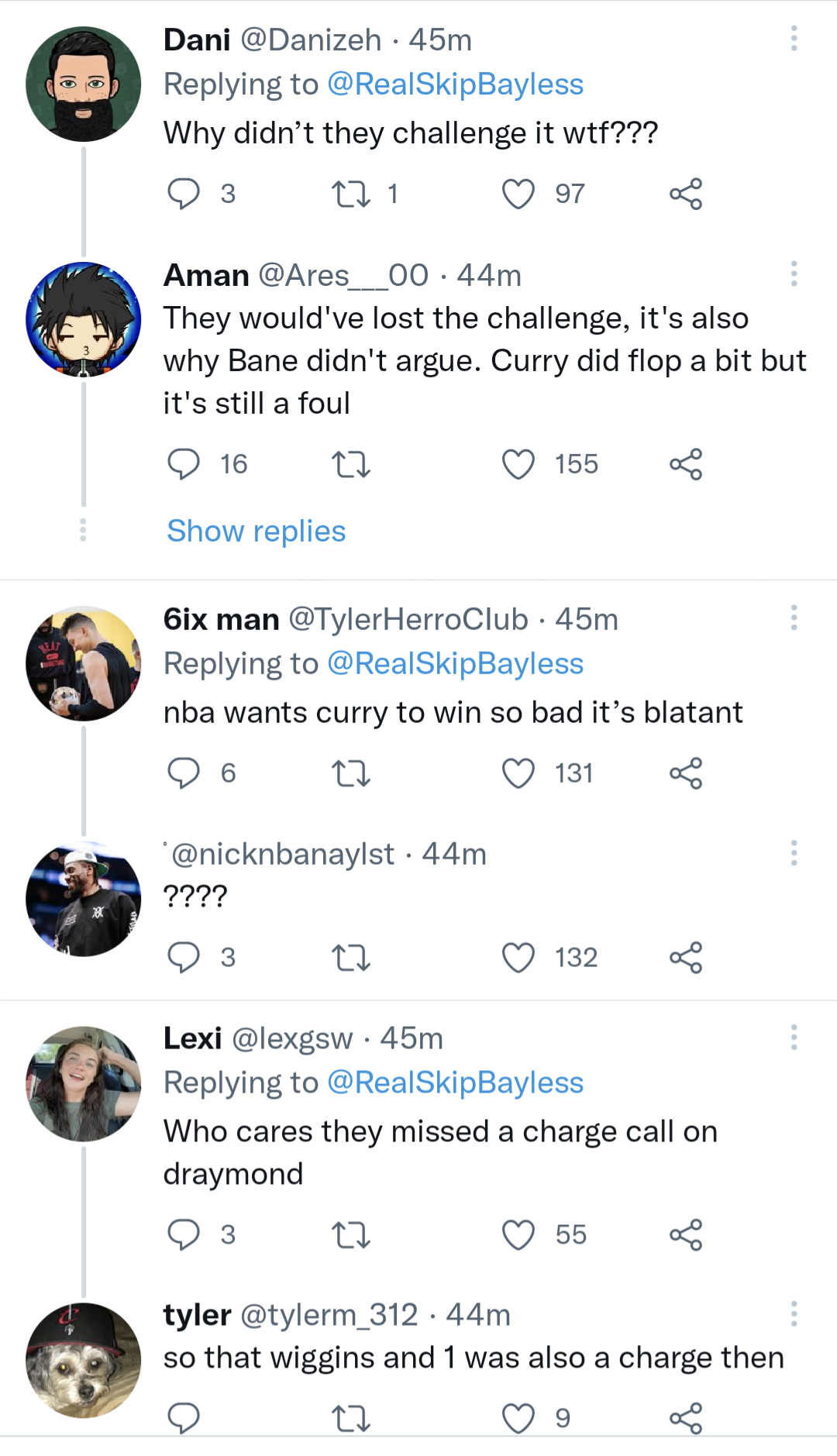Like Dani's tweet with 97 likes

click(x=518, y=194)
